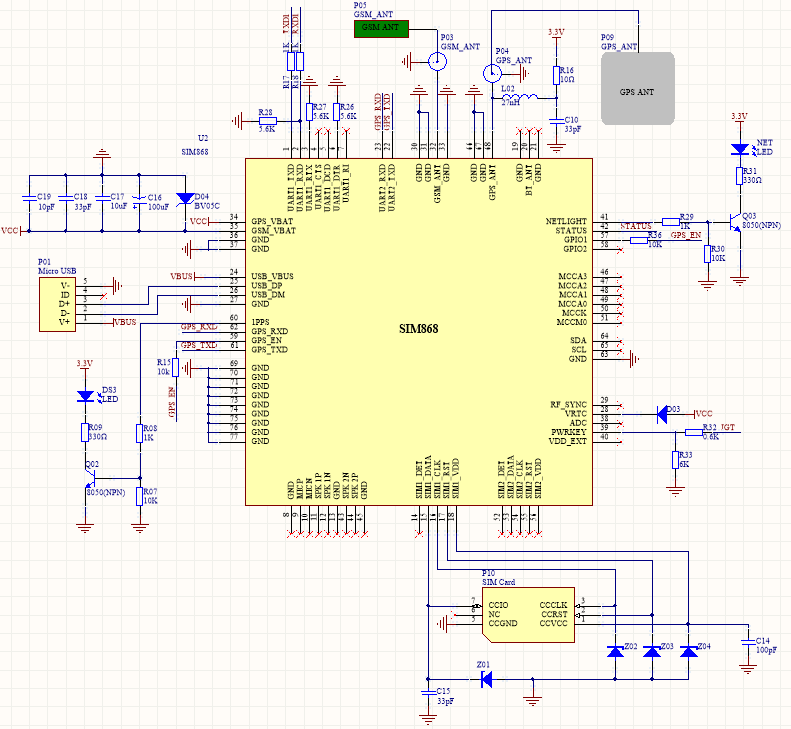
Task: Select polarized capacitor C16 100uF
Action: click(x=139, y=199)
